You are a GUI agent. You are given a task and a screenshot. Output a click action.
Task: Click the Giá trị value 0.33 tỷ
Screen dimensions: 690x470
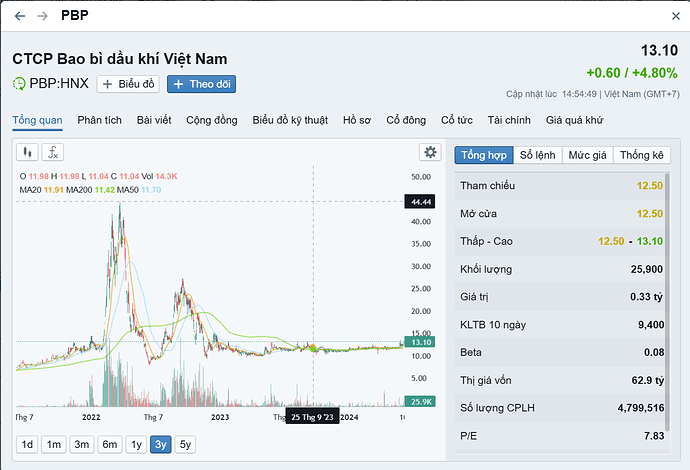[646, 297]
